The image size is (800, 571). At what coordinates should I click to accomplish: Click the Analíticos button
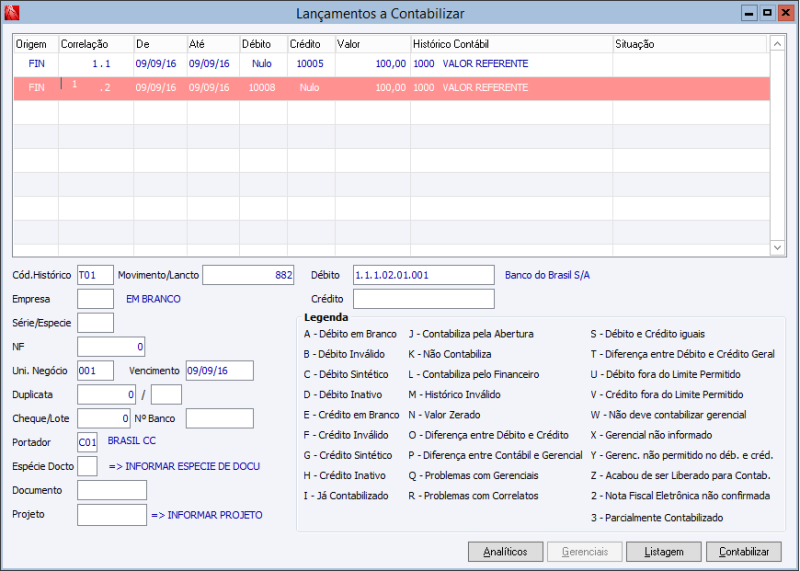pyautogui.click(x=505, y=552)
